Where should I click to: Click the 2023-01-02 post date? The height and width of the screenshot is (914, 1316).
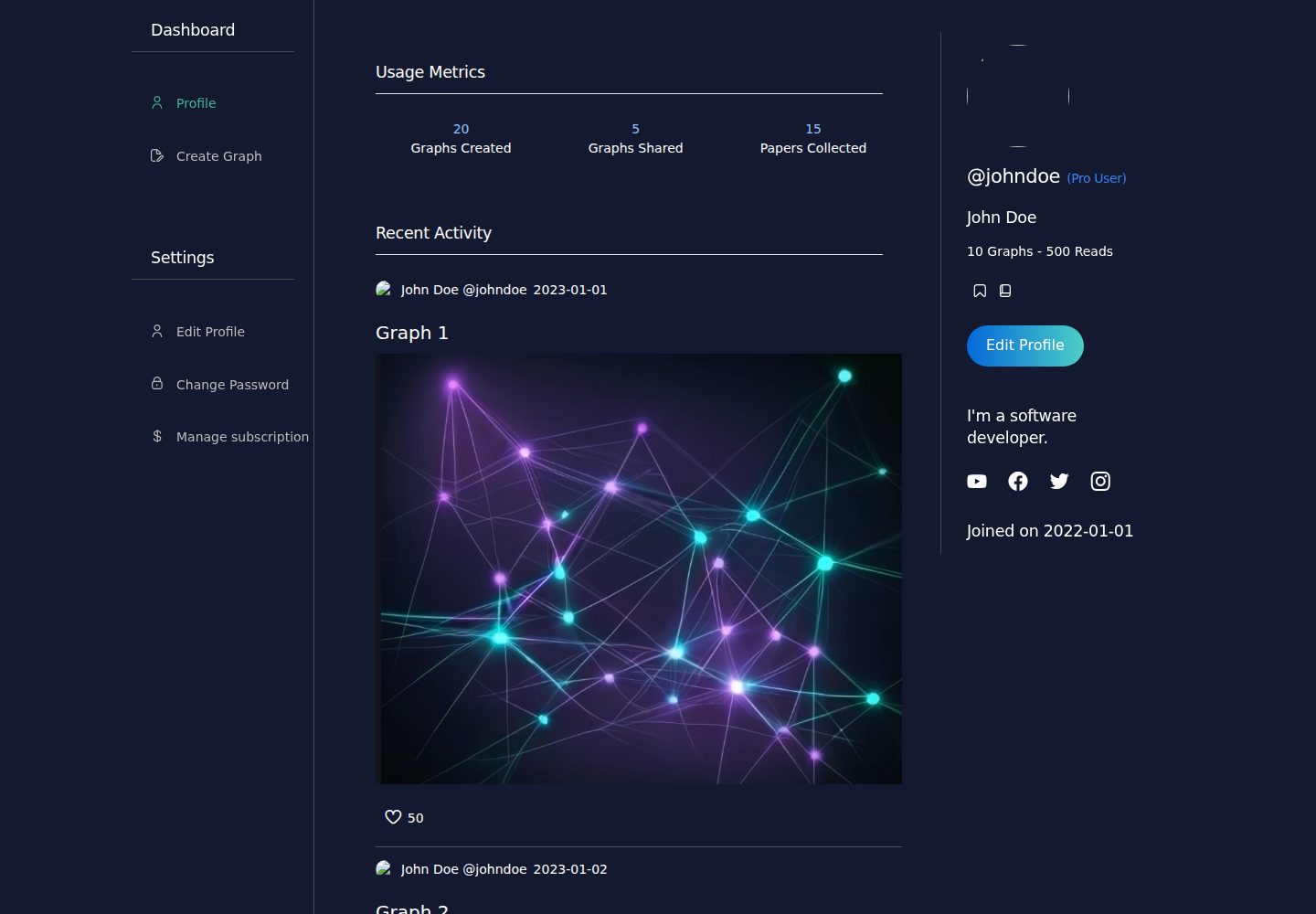tap(570, 869)
